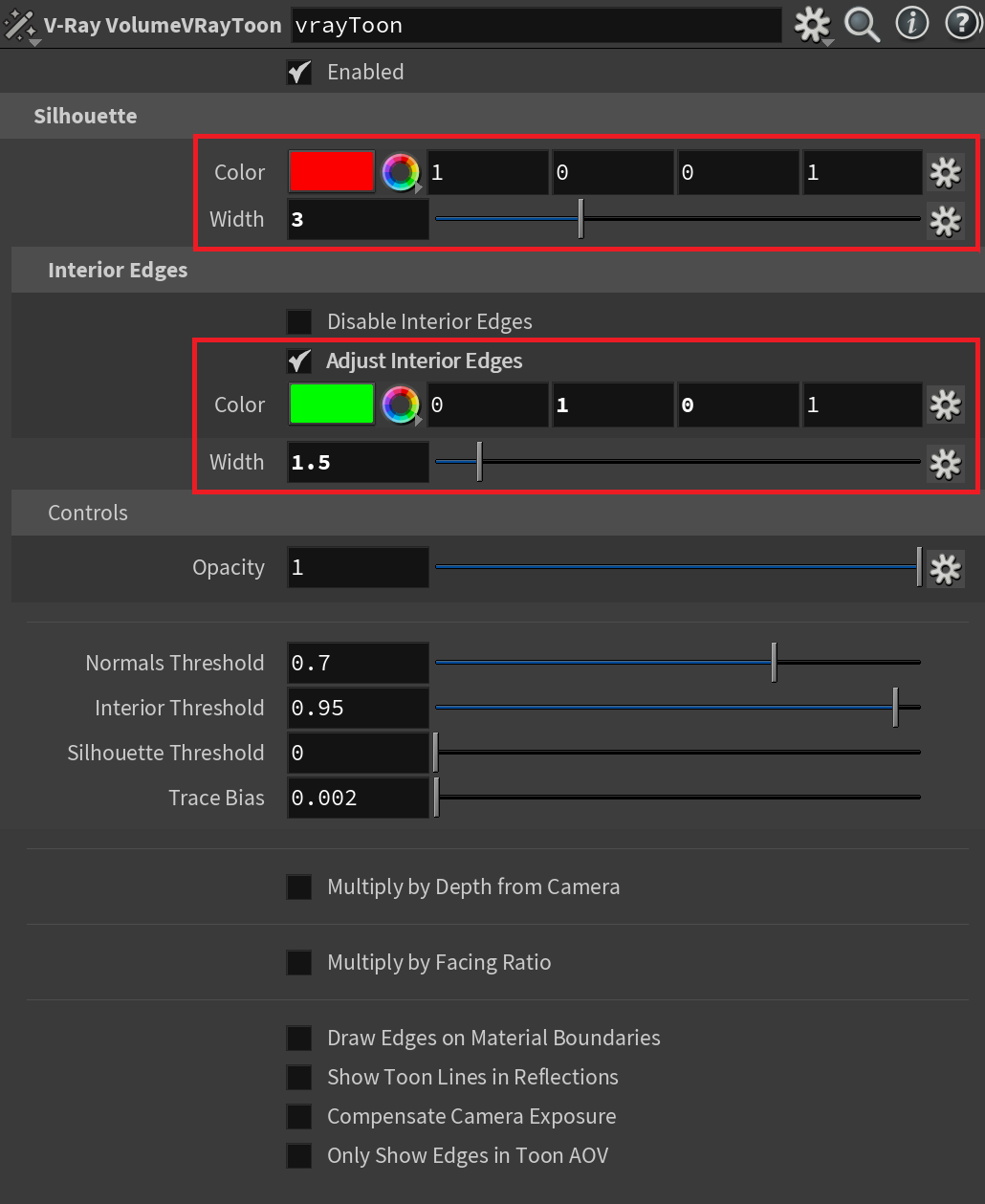Open the parameter gear menu in the header
Viewport: 985px width, 1204px height.
pos(813,25)
